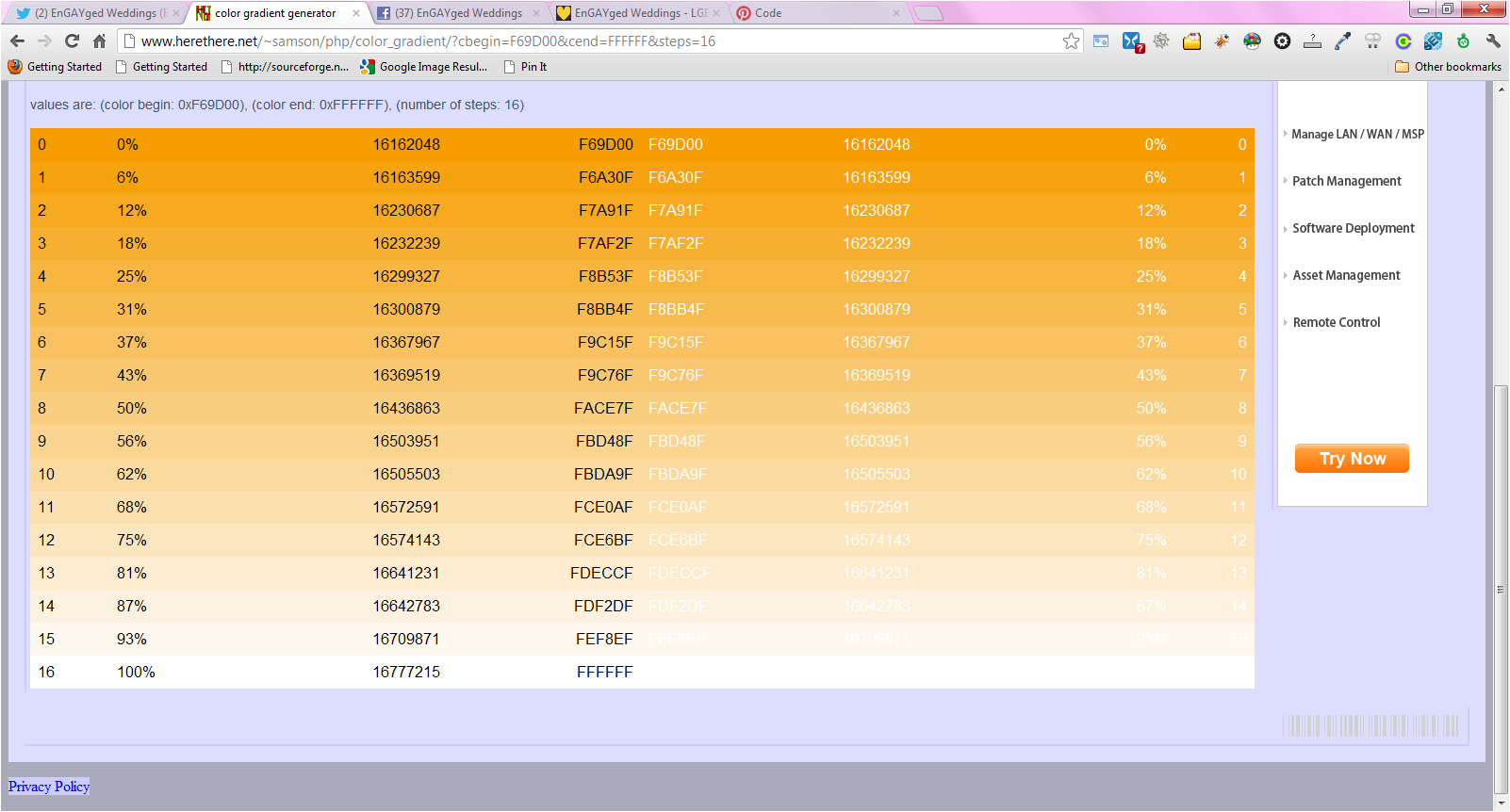
Task: Select the F69D00 gradient row in black text
Action: [605, 144]
